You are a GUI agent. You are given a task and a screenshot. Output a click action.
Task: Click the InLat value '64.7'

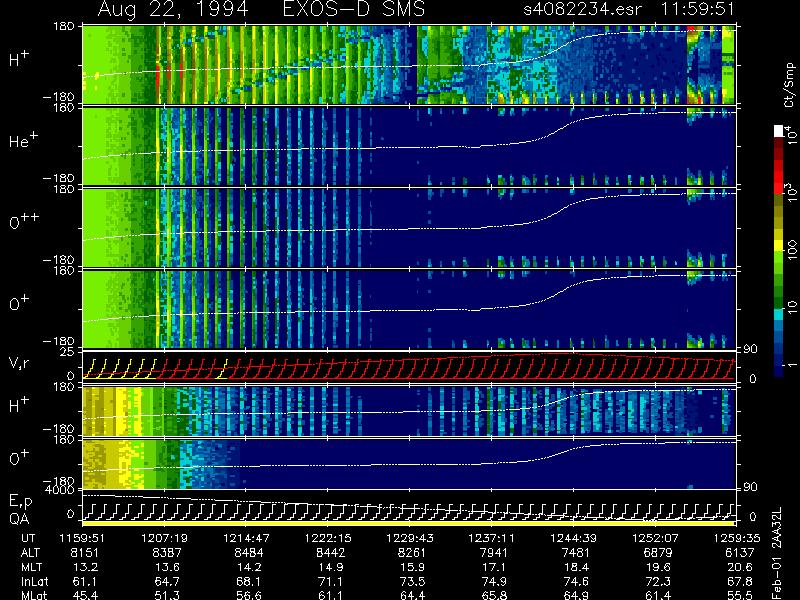click(168, 581)
